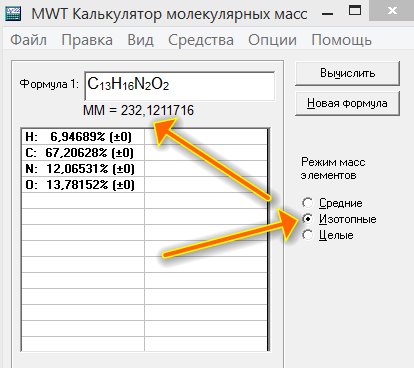The image size is (414, 368).
Task: Click the MM = 232,1211716 result text
Action: (138, 110)
